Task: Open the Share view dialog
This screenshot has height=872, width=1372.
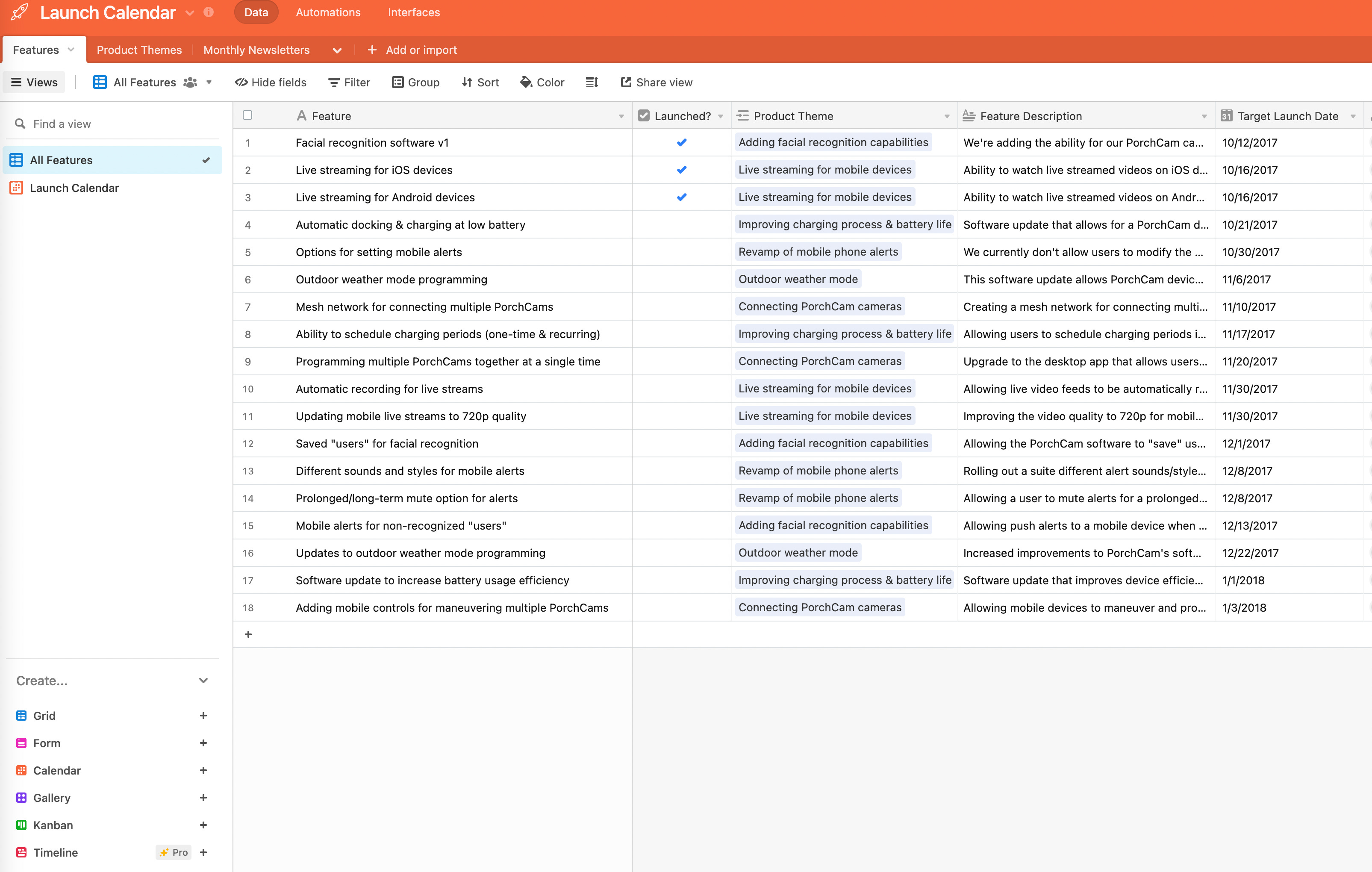Action: 657,82
